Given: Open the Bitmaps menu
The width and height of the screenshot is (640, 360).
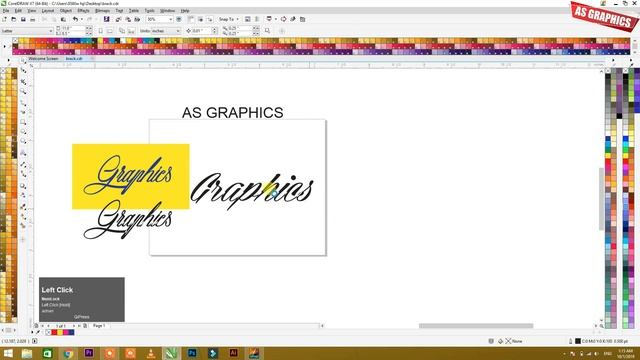Looking at the screenshot, I should click(102, 11).
